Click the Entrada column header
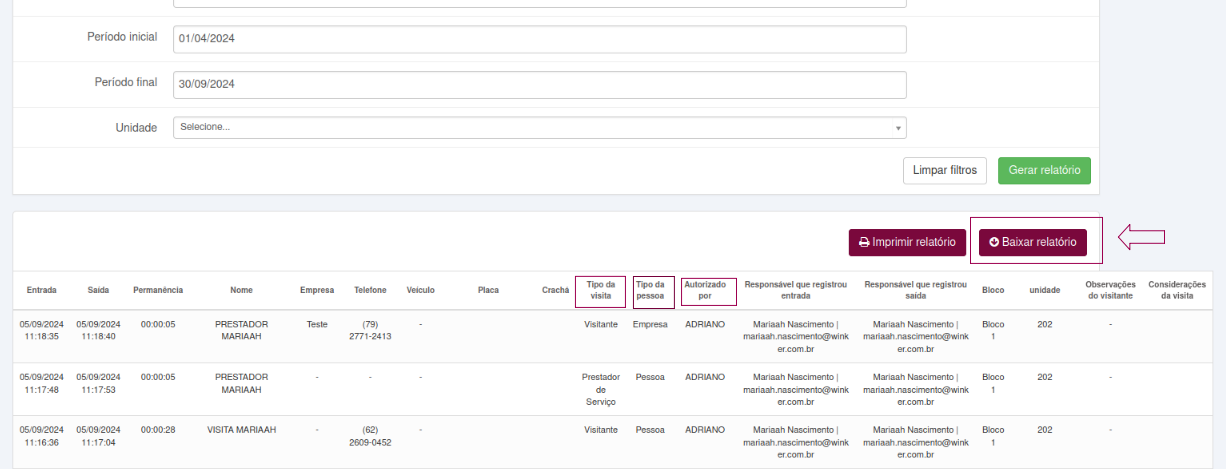 coord(42,290)
